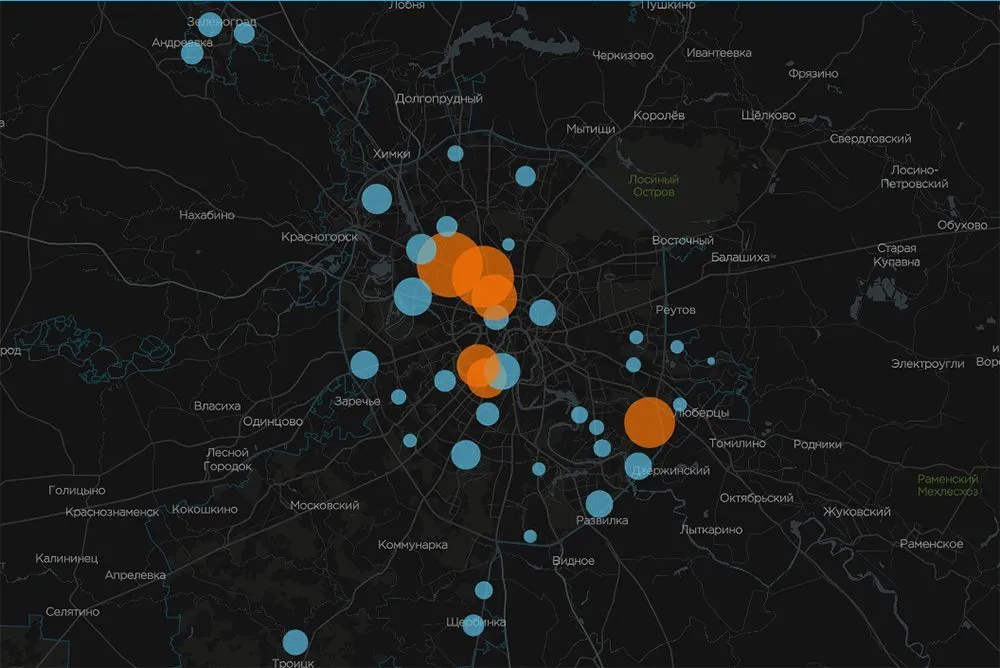Select the Лесной Городок label
The height and width of the screenshot is (668, 1000).
(x=228, y=459)
